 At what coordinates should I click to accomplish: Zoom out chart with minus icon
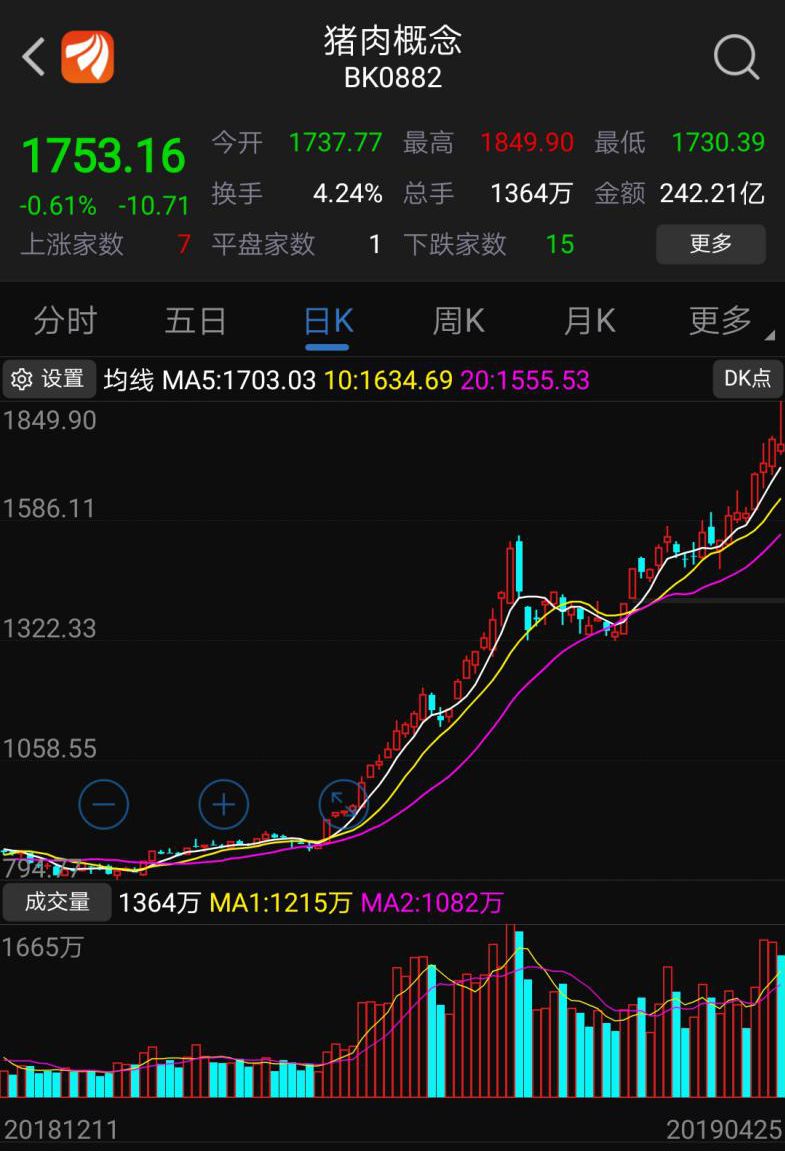click(104, 804)
